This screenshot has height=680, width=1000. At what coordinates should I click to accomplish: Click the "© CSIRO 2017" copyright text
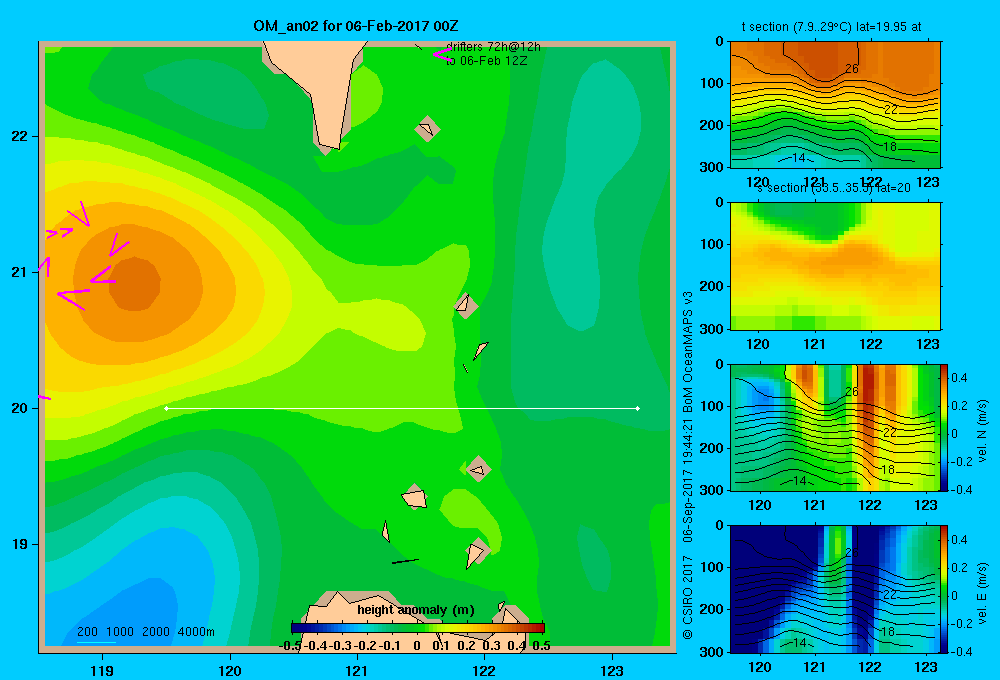[x=688, y=597]
